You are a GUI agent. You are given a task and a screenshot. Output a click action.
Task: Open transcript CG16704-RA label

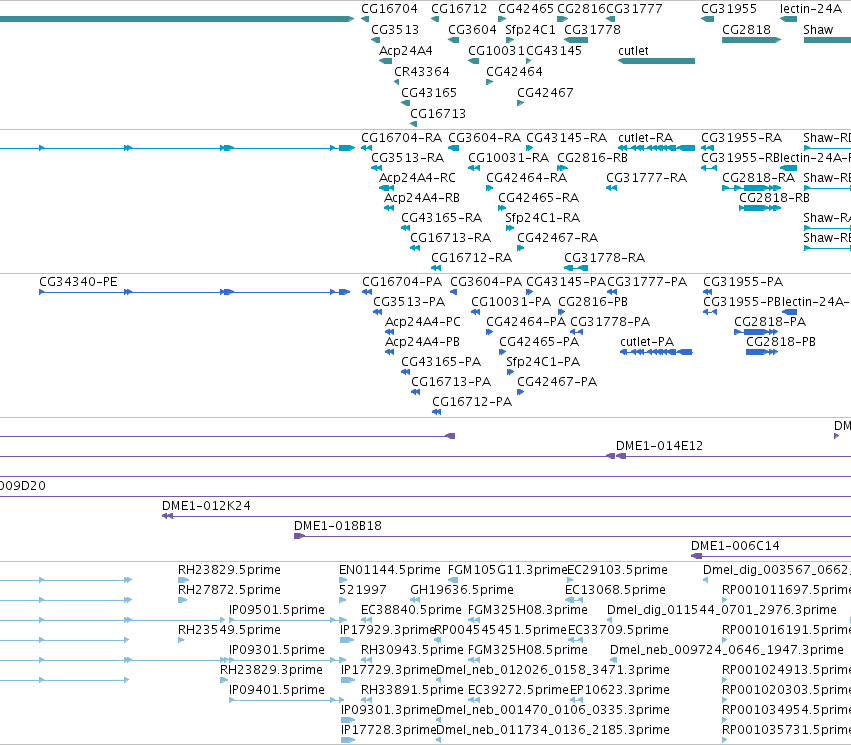point(401,138)
